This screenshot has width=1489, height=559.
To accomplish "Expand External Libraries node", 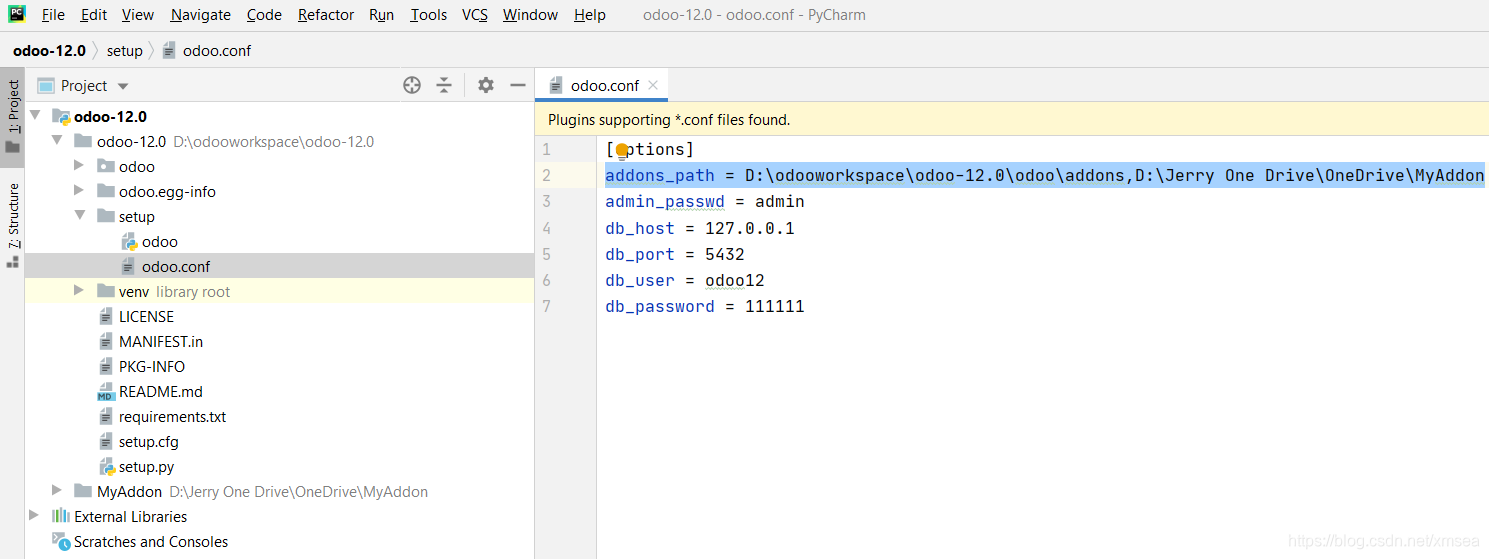I will click(36, 516).
